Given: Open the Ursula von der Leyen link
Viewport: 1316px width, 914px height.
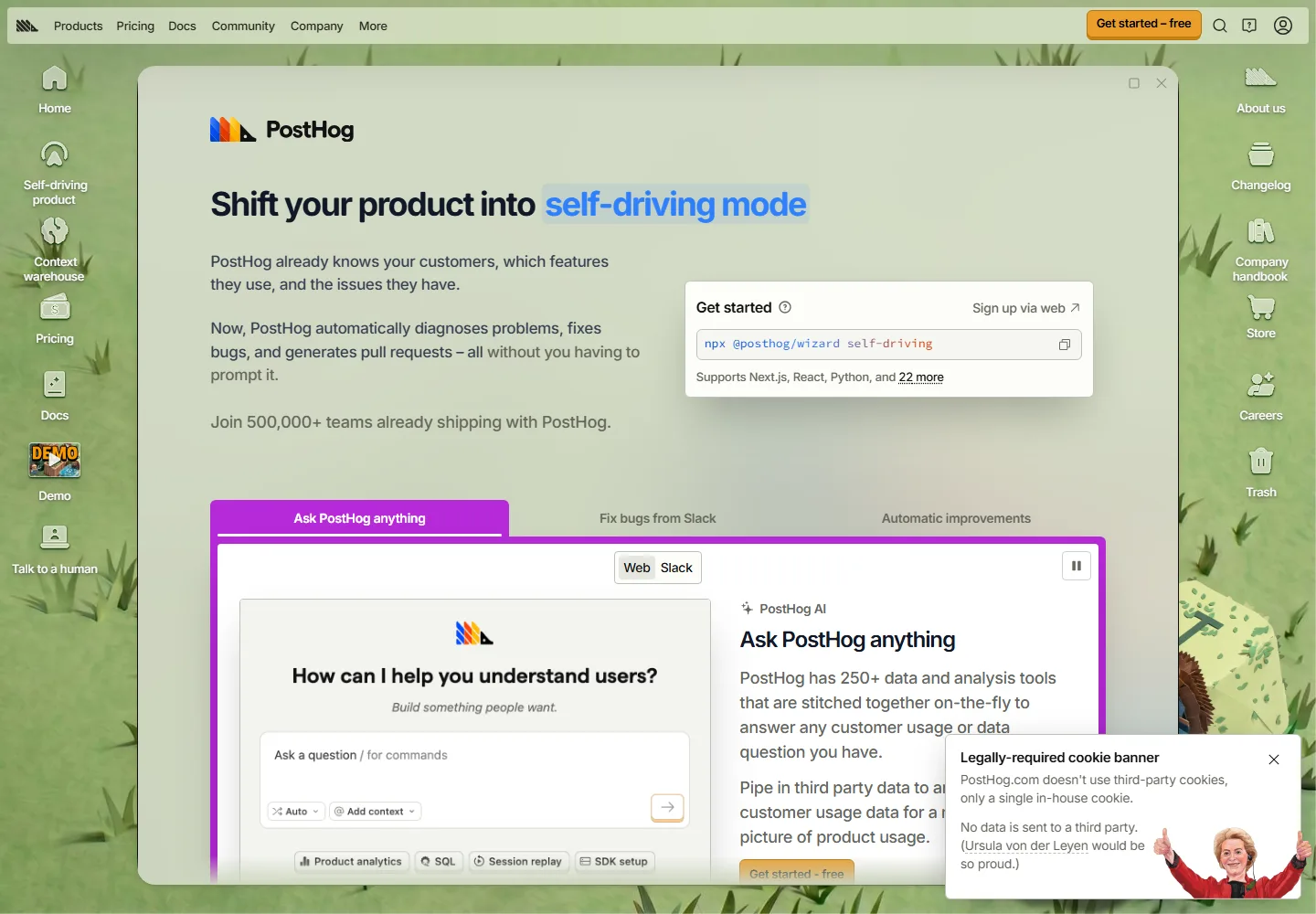Looking at the screenshot, I should (x=1026, y=845).
